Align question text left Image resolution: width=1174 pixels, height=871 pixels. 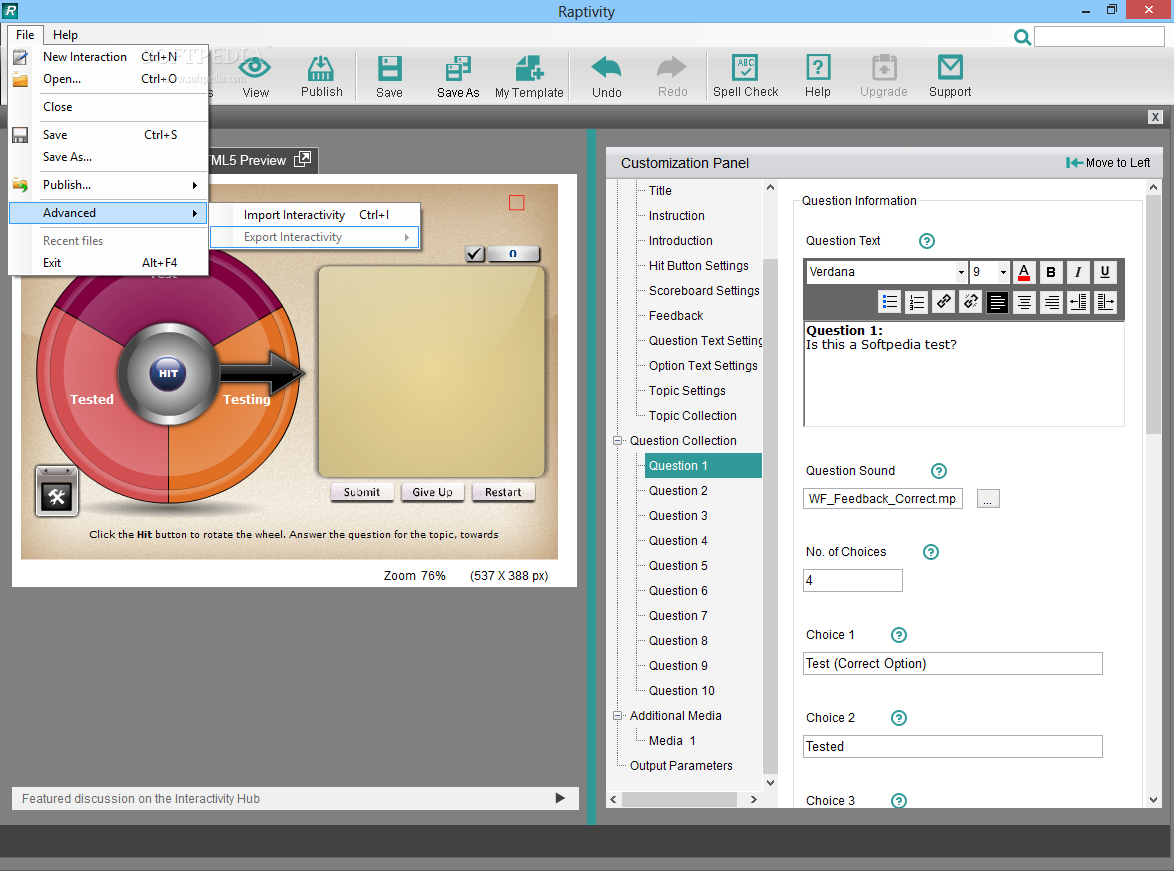(x=997, y=302)
